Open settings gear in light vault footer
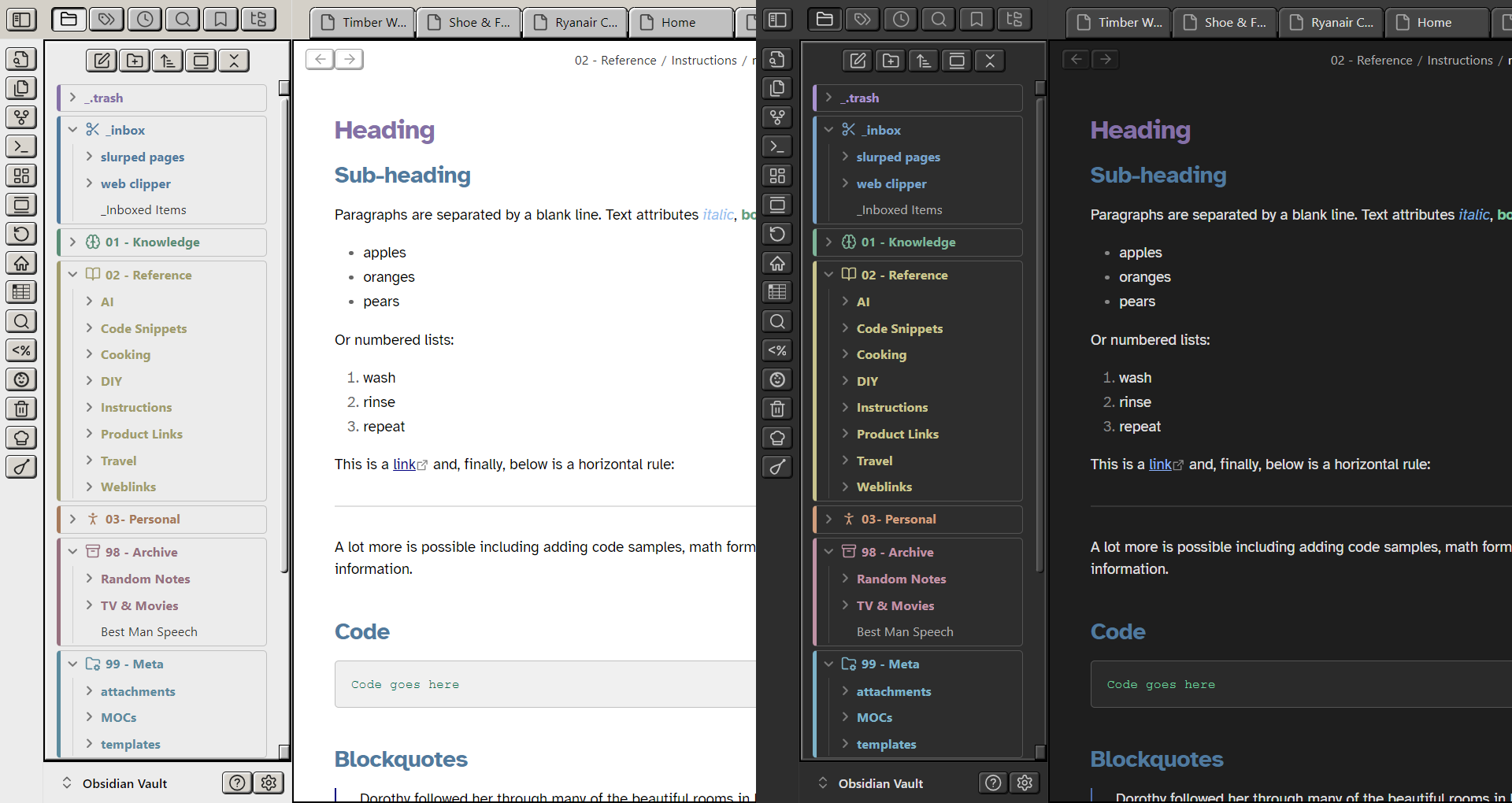 pos(269,783)
